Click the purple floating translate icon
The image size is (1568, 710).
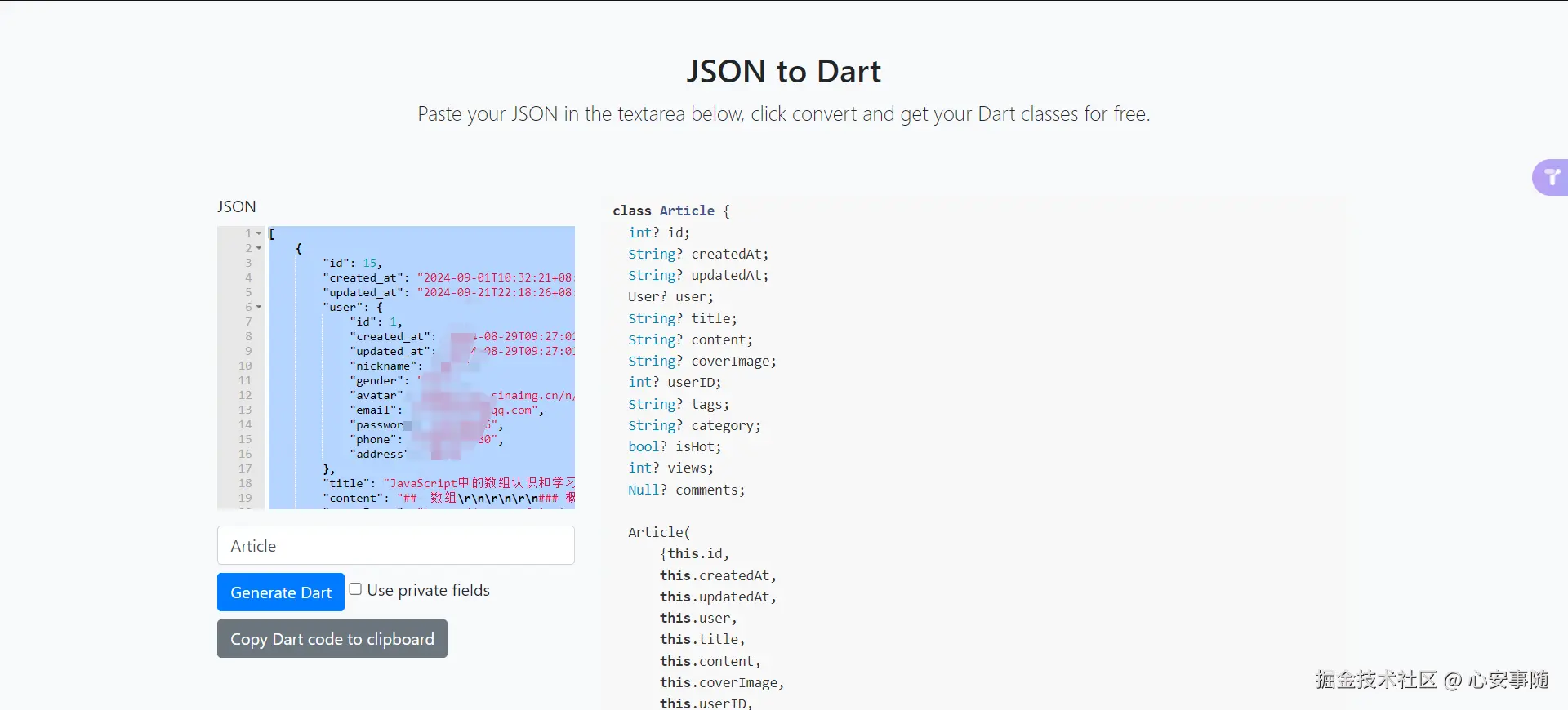[1551, 177]
